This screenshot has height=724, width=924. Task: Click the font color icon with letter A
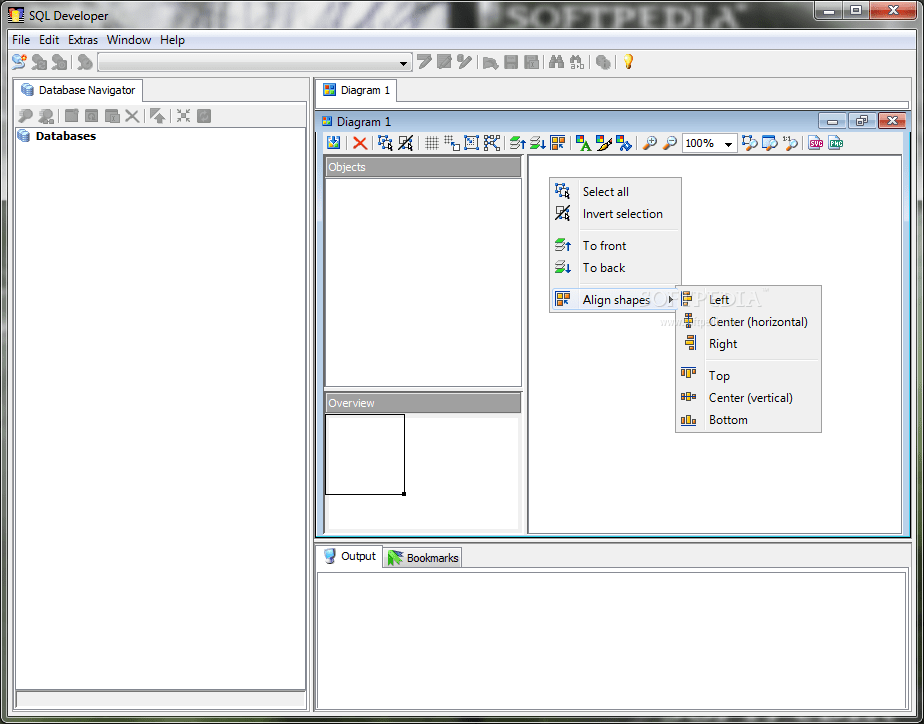pos(583,143)
